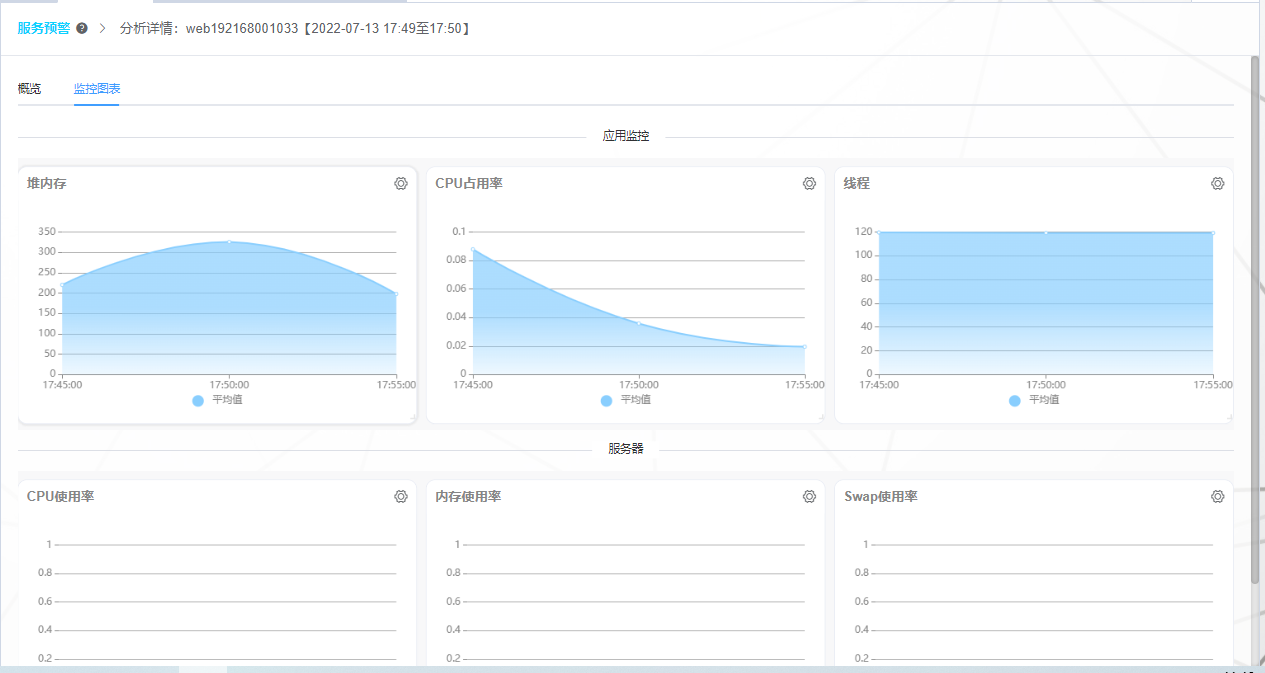Screen dimensions: 1265x673
Task: Click the 服务器 section heading
Action: tap(626, 449)
